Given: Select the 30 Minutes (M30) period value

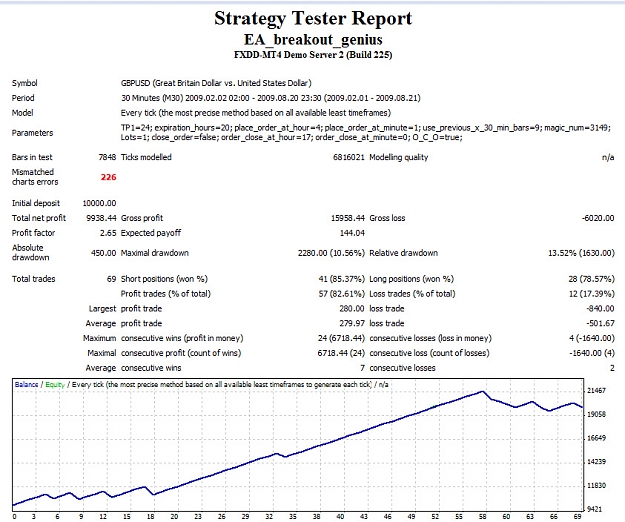Looking at the screenshot, I should (271, 98).
